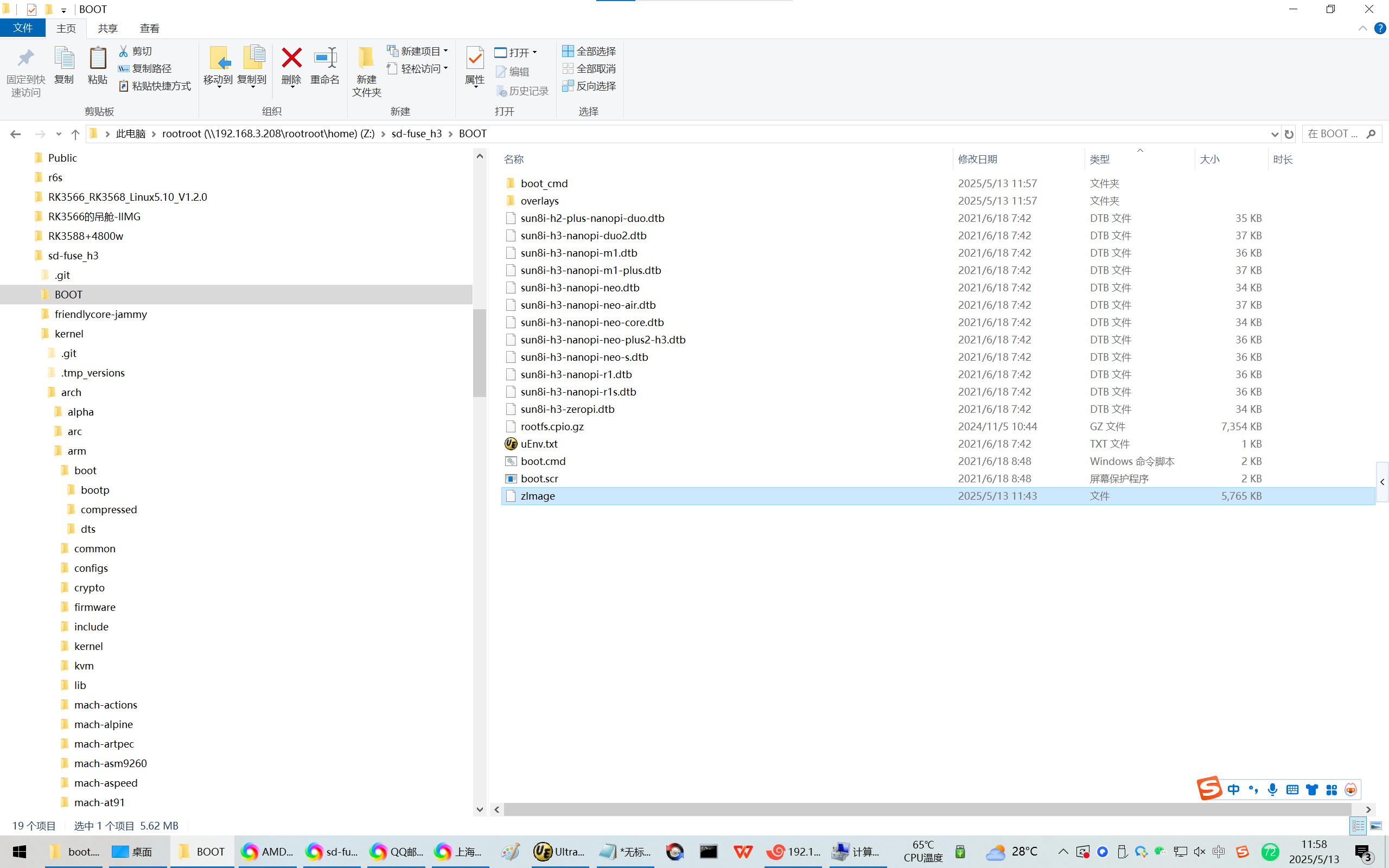Click Invert selection button
This screenshot has height=868, width=1389.
coord(589,86)
